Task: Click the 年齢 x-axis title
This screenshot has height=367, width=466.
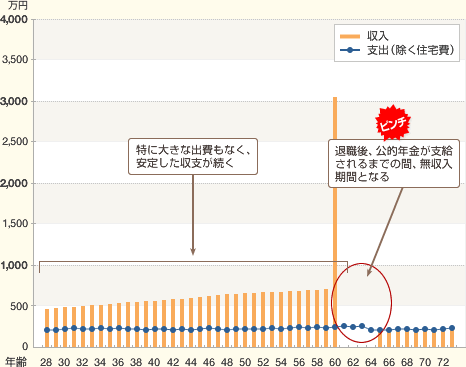Action: pyautogui.click(x=15, y=361)
